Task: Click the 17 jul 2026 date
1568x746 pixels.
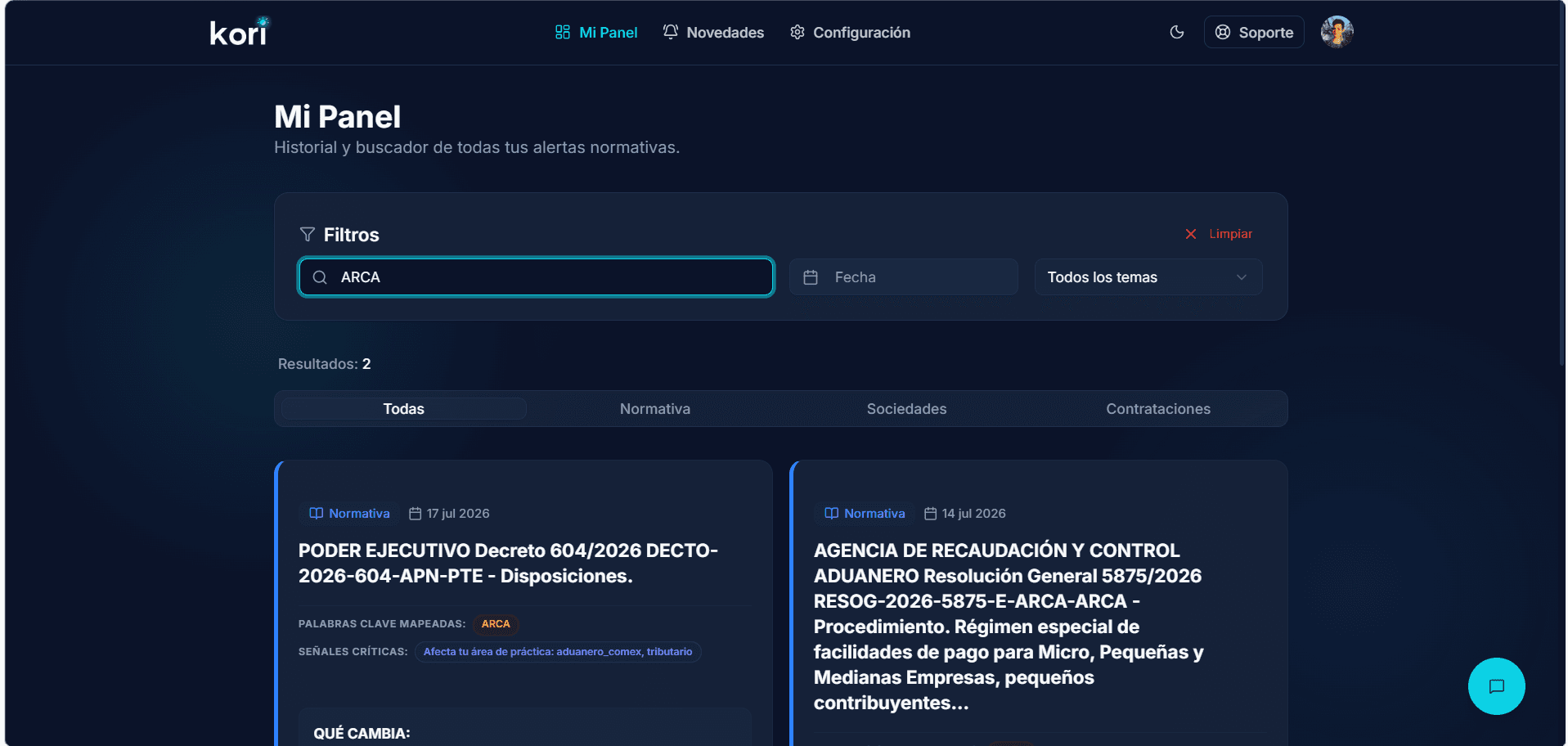Action: tap(449, 514)
